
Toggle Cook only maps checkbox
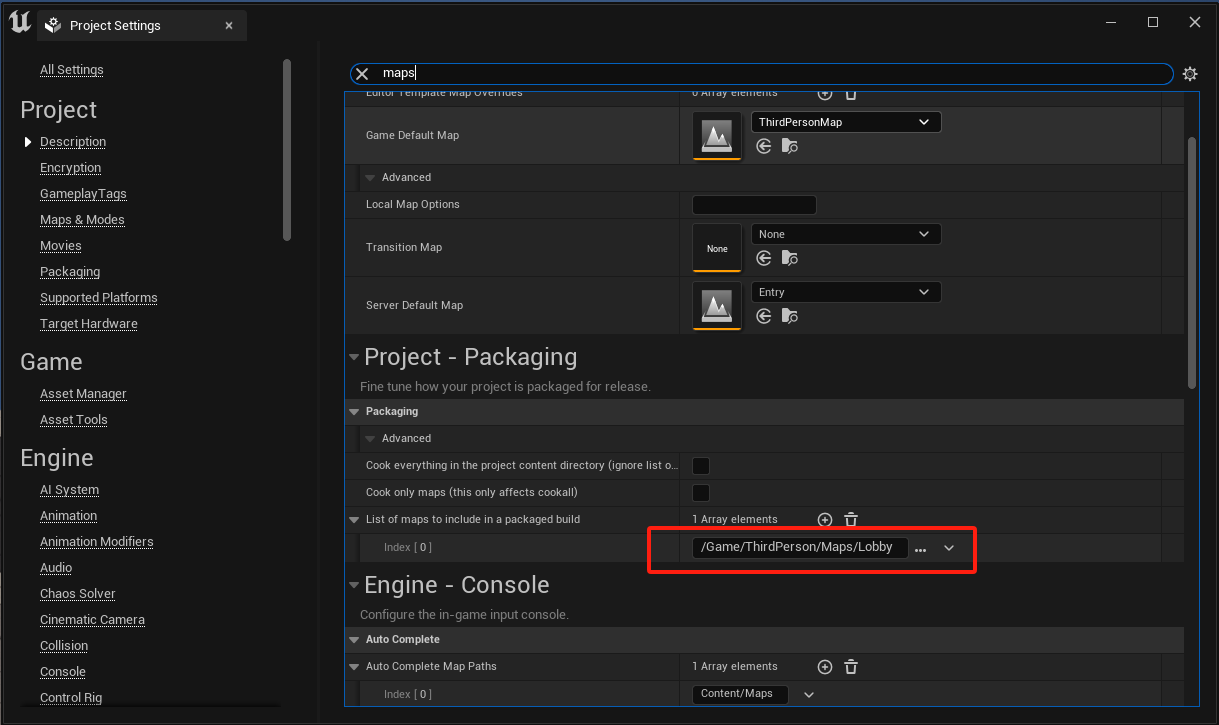point(701,493)
